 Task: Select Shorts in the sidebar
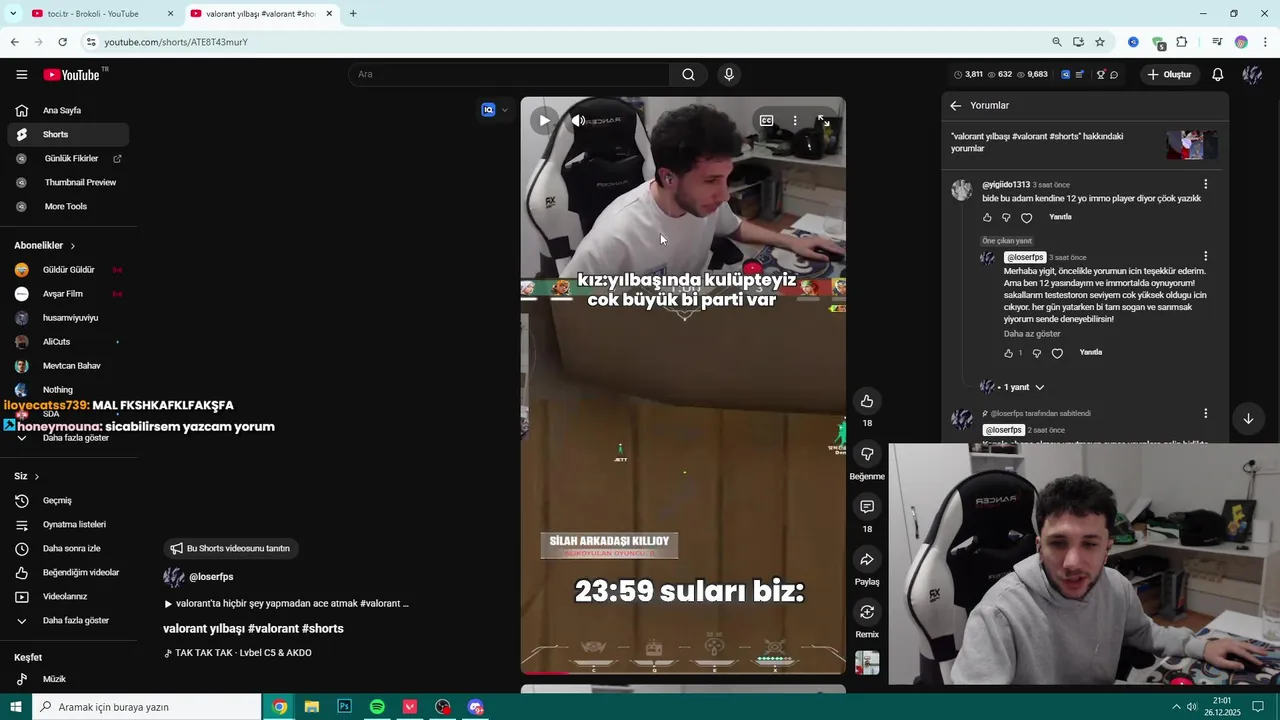click(68, 134)
